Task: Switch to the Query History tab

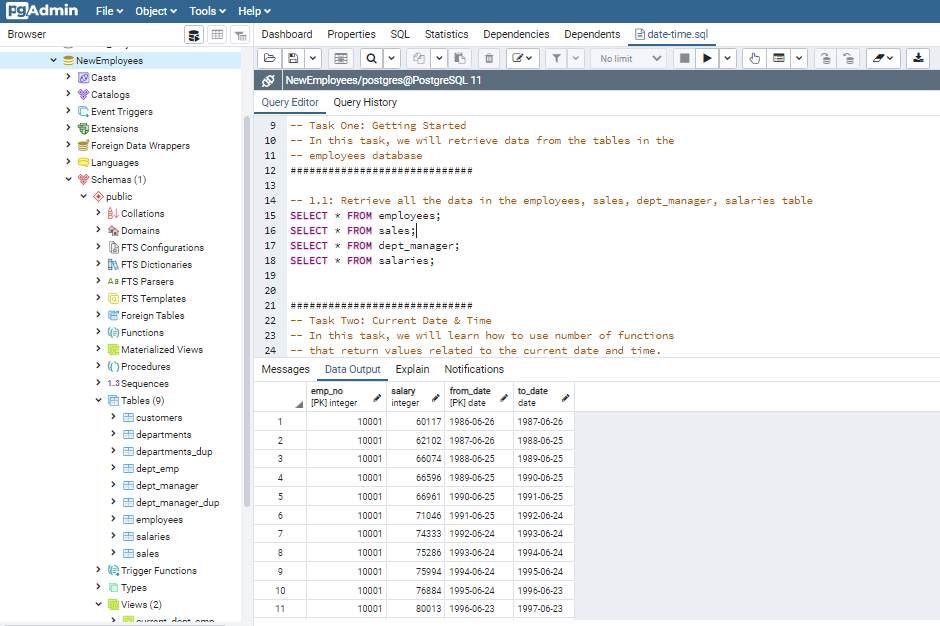Action: pyautogui.click(x=365, y=102)
